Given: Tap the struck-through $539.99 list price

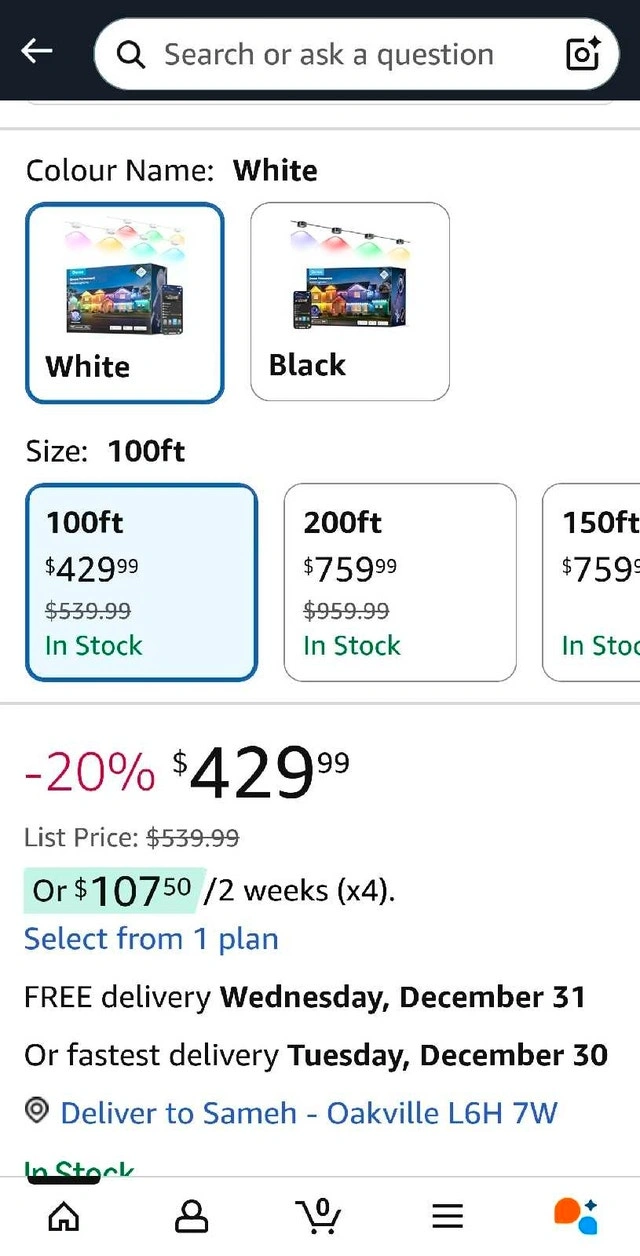Looking at the screenshot, I should [x=193, y=837].
